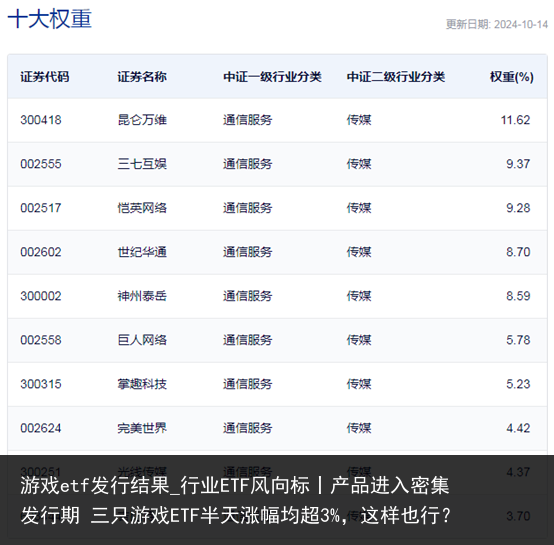Click the 十大权重 heading
The image size is (554, 545).
click(50, 19)
